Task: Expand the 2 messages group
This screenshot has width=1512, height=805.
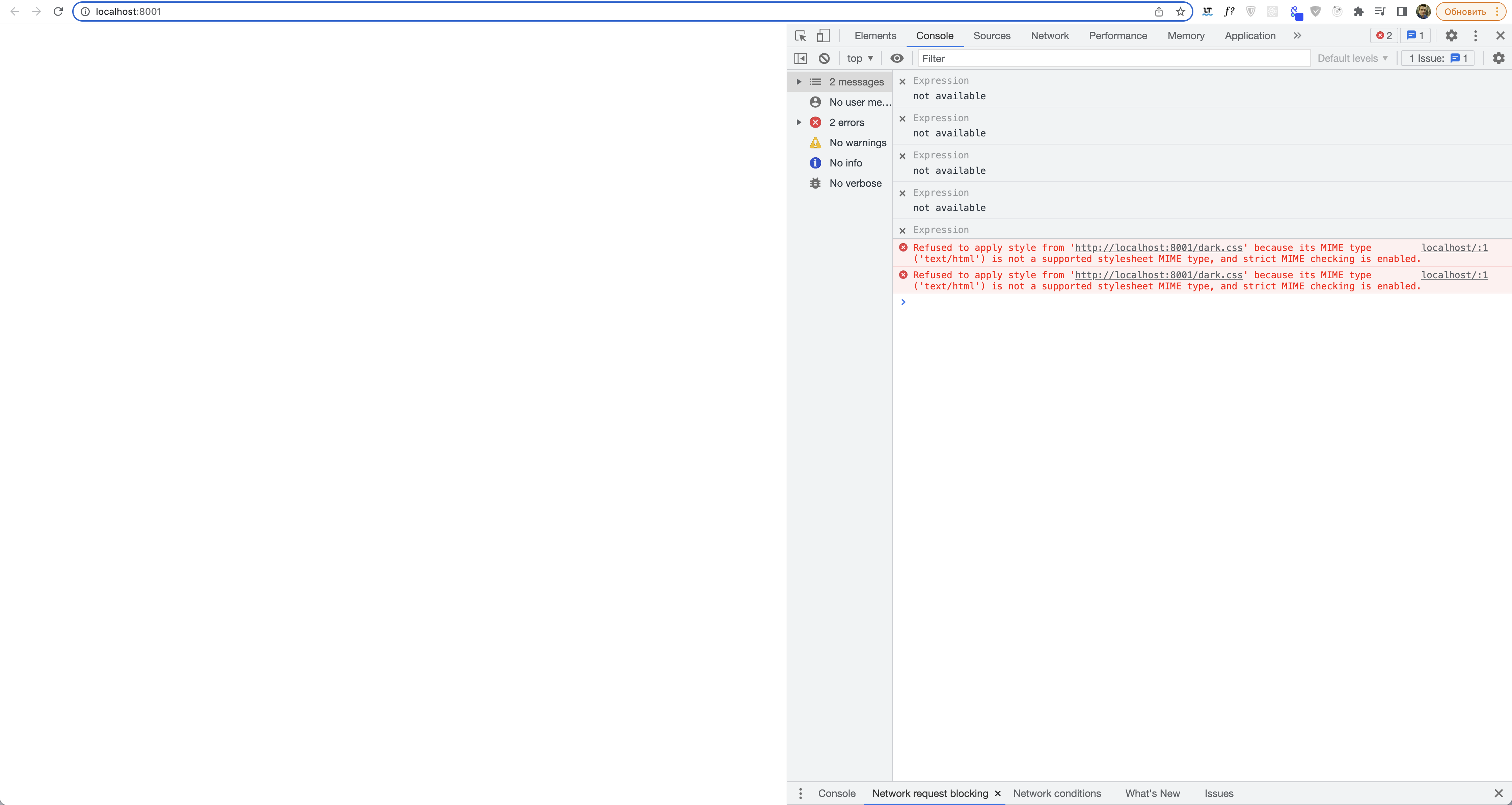Action: coord(799,82)
